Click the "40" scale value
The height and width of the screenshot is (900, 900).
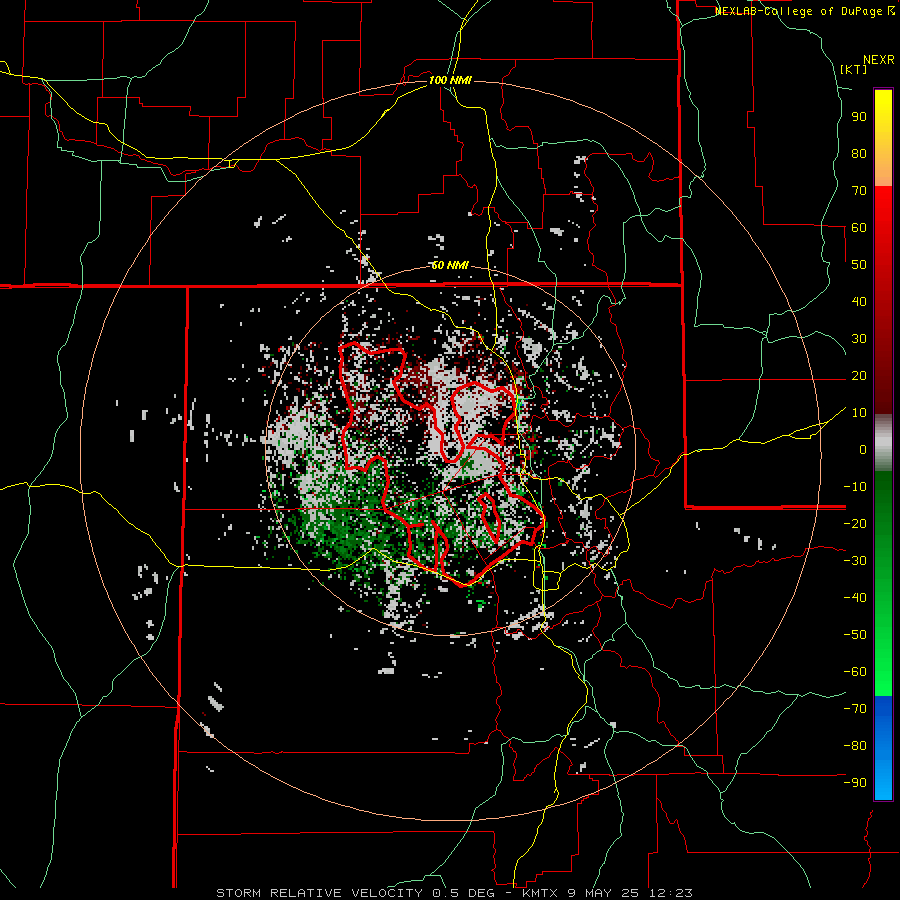(x=859, y=302)
